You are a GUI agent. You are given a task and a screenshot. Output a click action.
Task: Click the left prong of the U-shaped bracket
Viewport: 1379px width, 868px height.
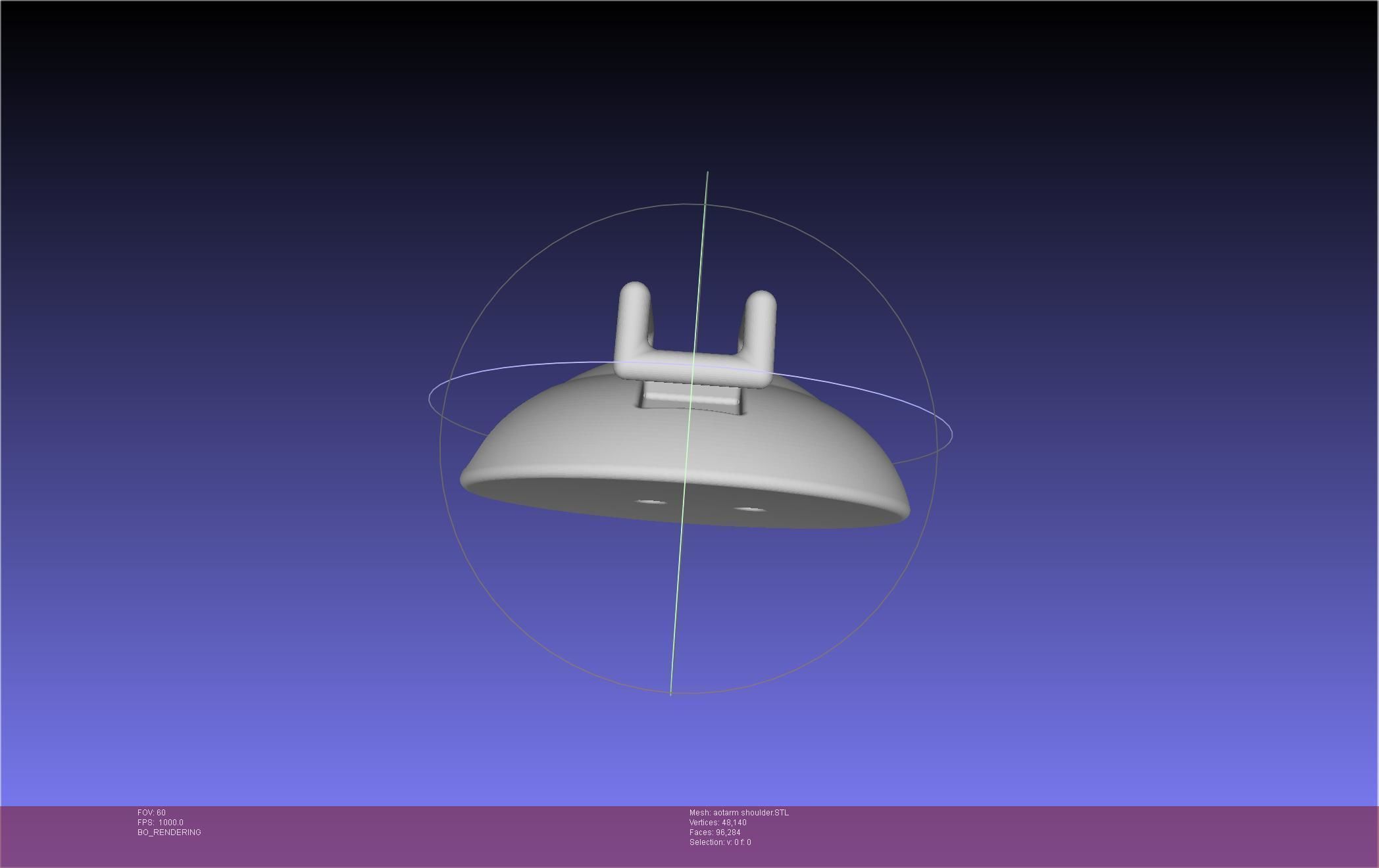[x=633, y=322]
